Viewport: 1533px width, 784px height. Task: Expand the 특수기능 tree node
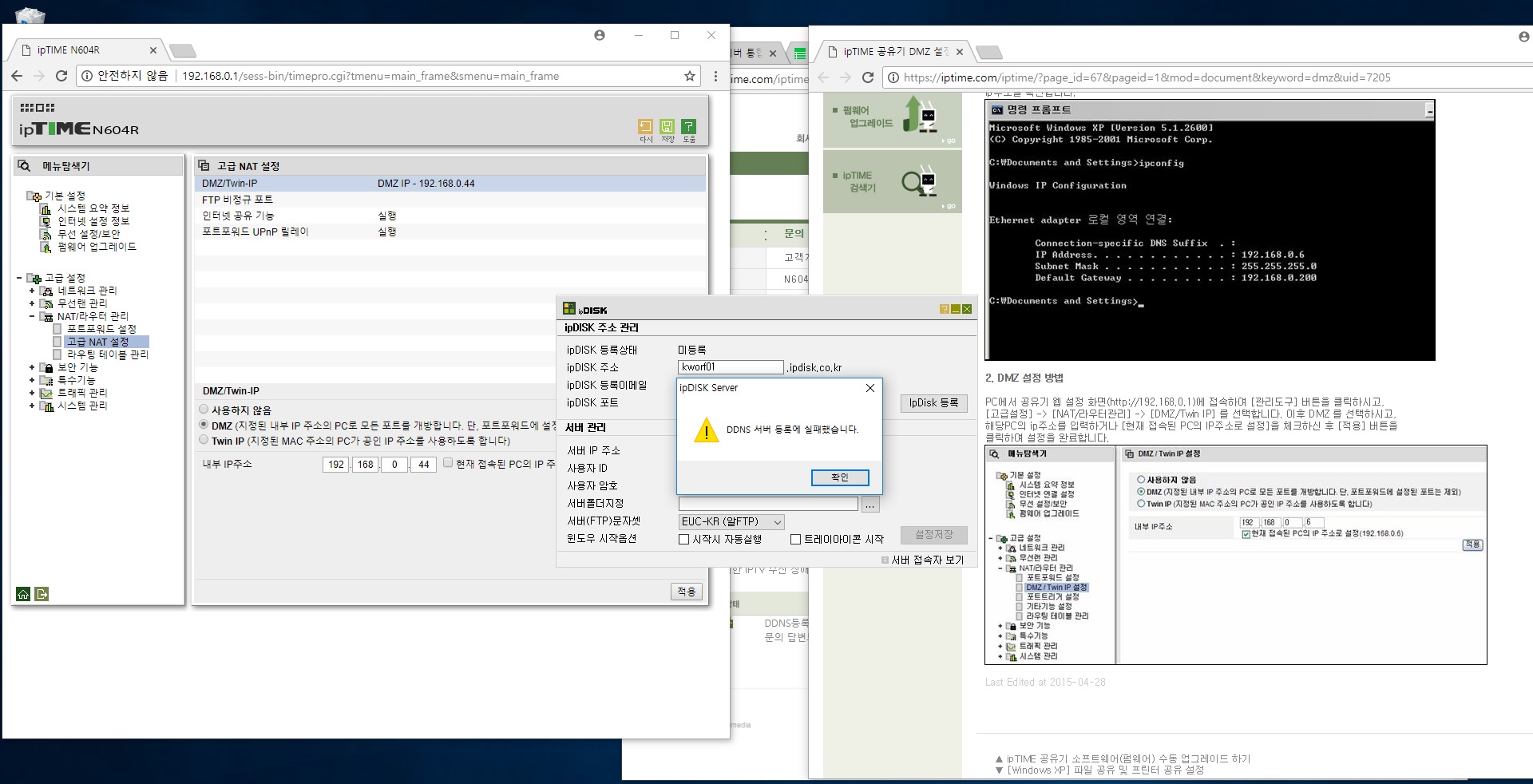tap(32, 380)
